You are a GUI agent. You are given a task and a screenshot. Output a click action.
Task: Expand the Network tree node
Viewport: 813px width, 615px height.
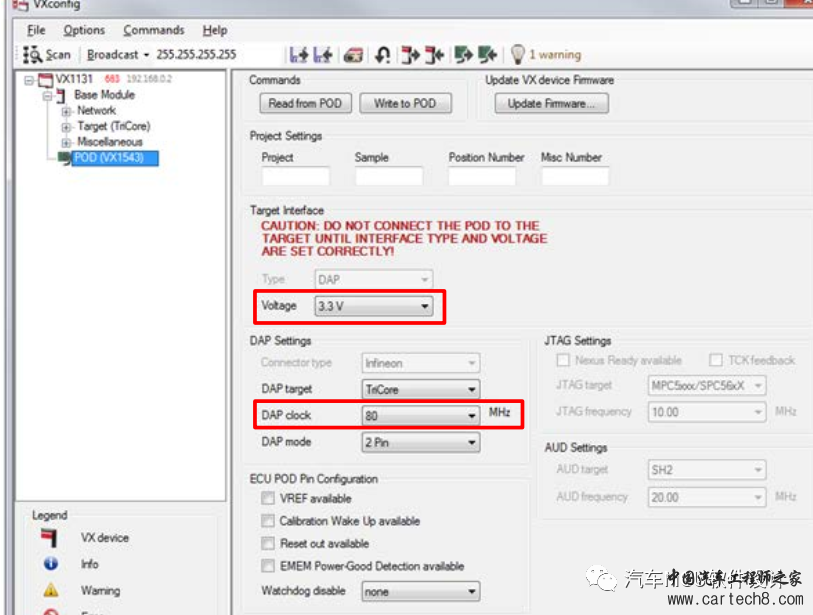[x=66, y=111]
